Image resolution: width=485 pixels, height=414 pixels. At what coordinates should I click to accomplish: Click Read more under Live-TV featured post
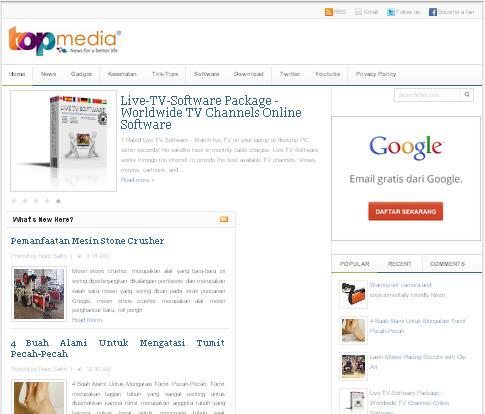[137, 180]
